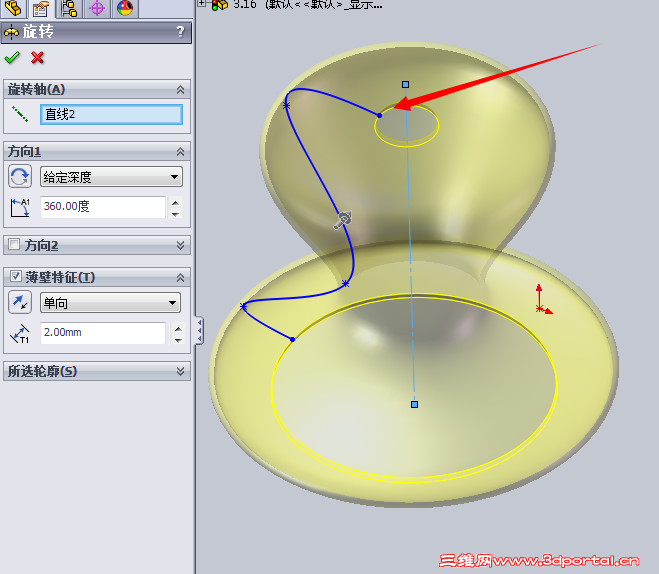659x574 pixels.
Task: Open the DisplayManager appearance tab
Action: [x=125, y=8]
